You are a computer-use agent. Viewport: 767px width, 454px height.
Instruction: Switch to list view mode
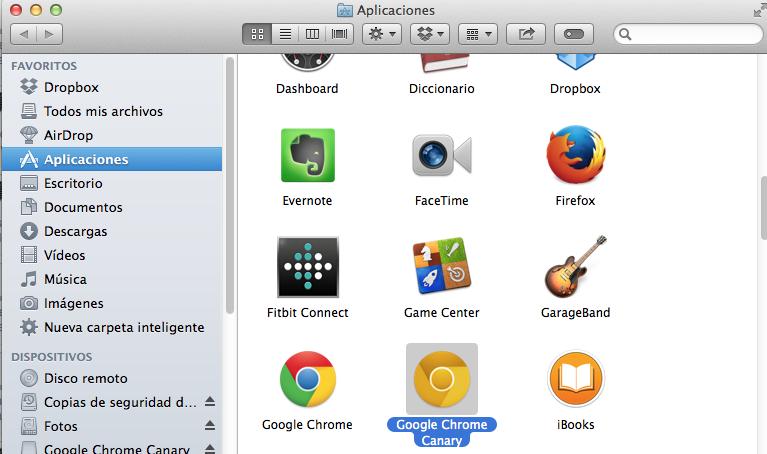(x=285, y=34)
